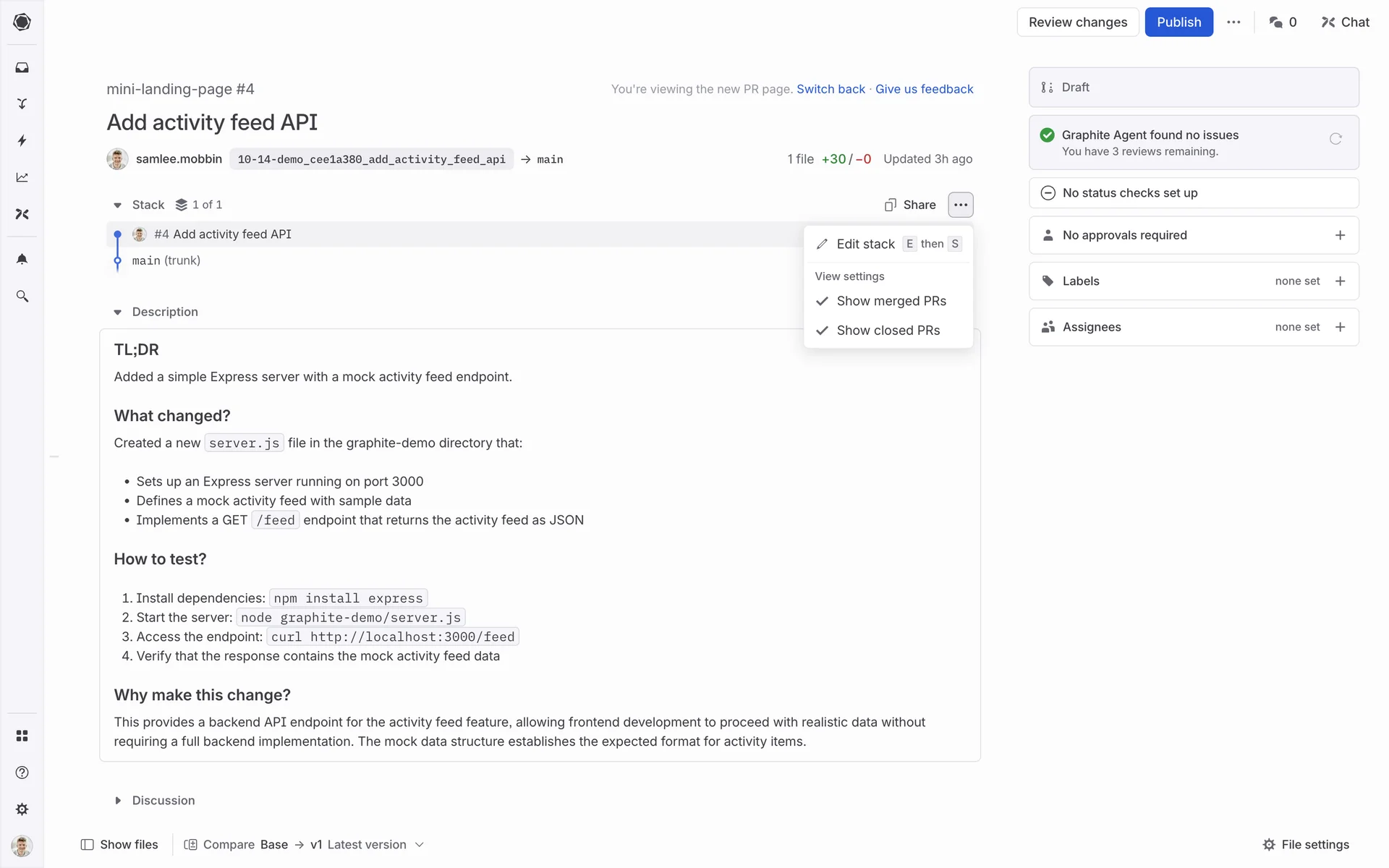Toggle Show closed PRs option
Screen dimensions: 1389x868
[x=888, y=331]
